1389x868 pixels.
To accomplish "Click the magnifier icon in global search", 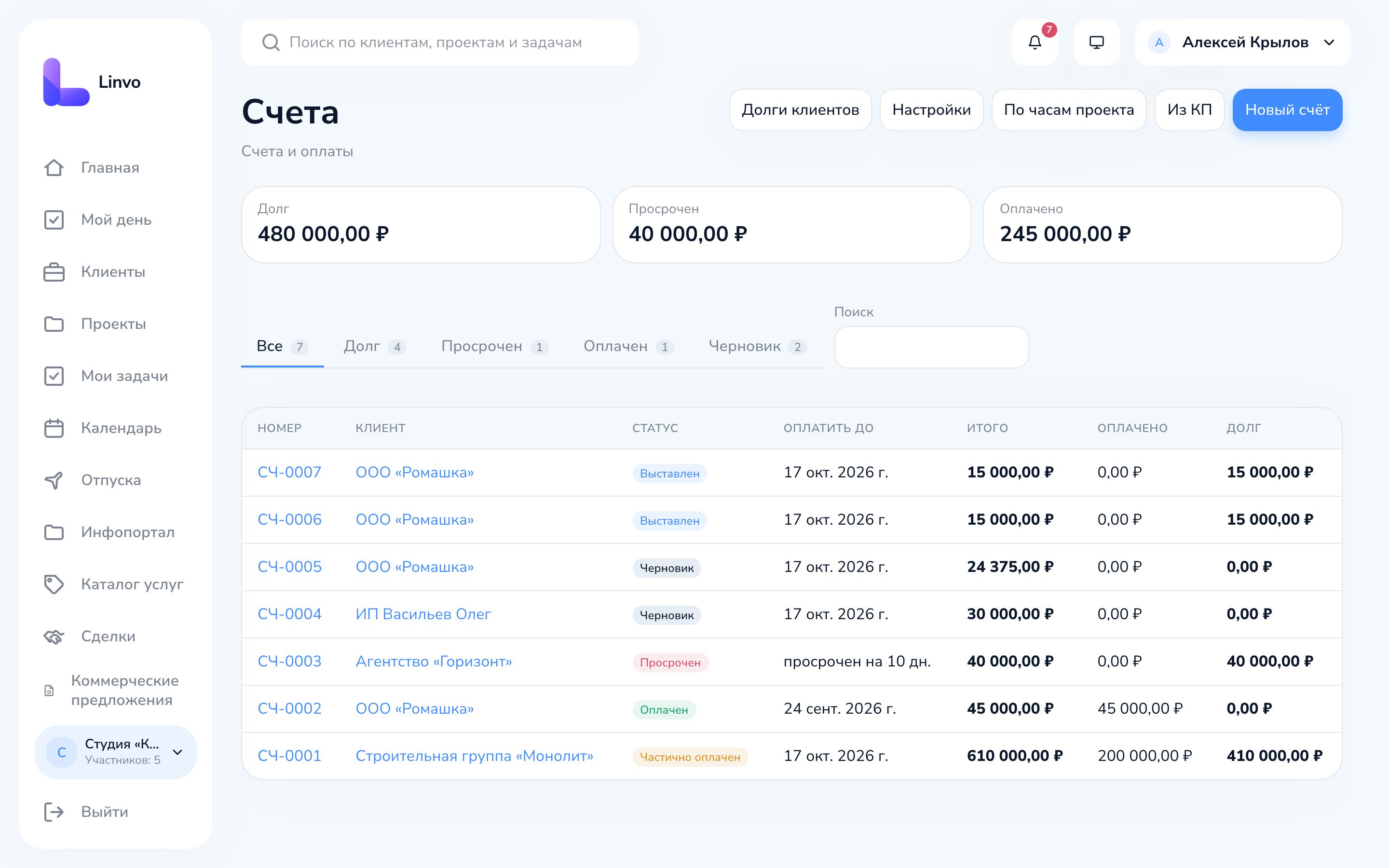I will pos(271,42).
